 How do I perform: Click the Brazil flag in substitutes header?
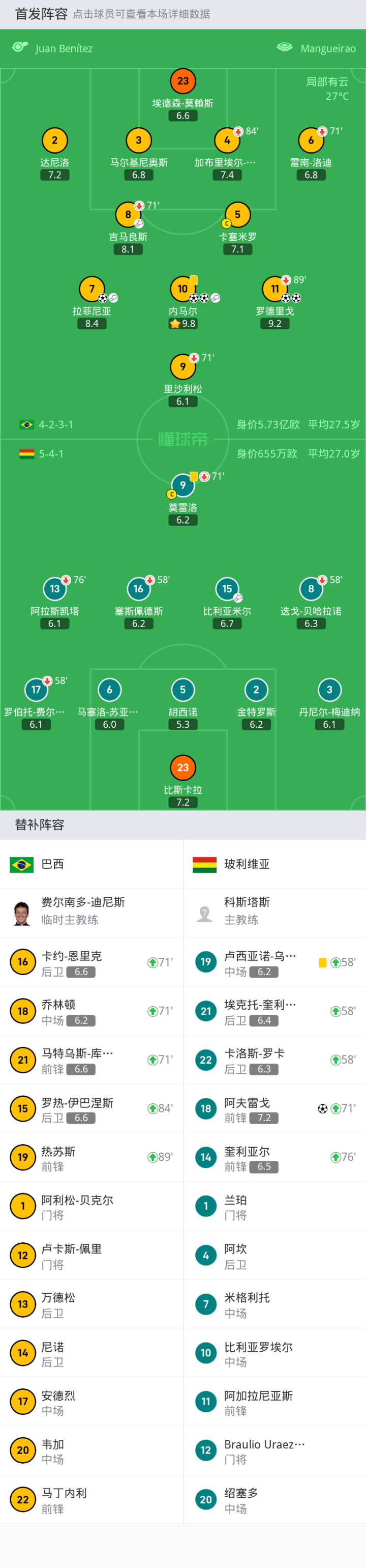point(22,864)
